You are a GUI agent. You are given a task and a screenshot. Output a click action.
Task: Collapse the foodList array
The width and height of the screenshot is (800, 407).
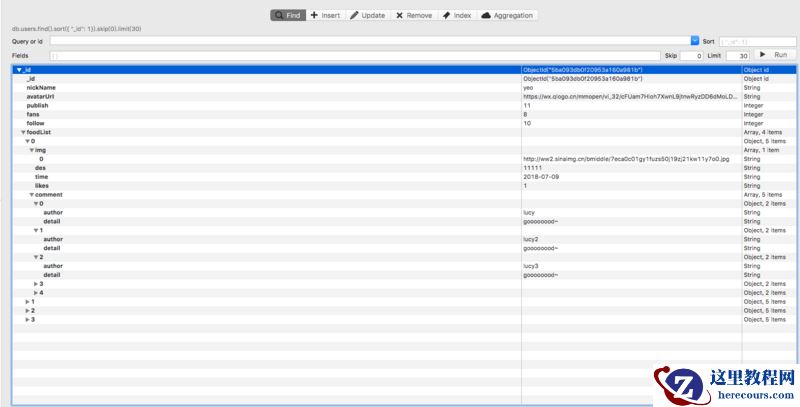click(23, 132)
